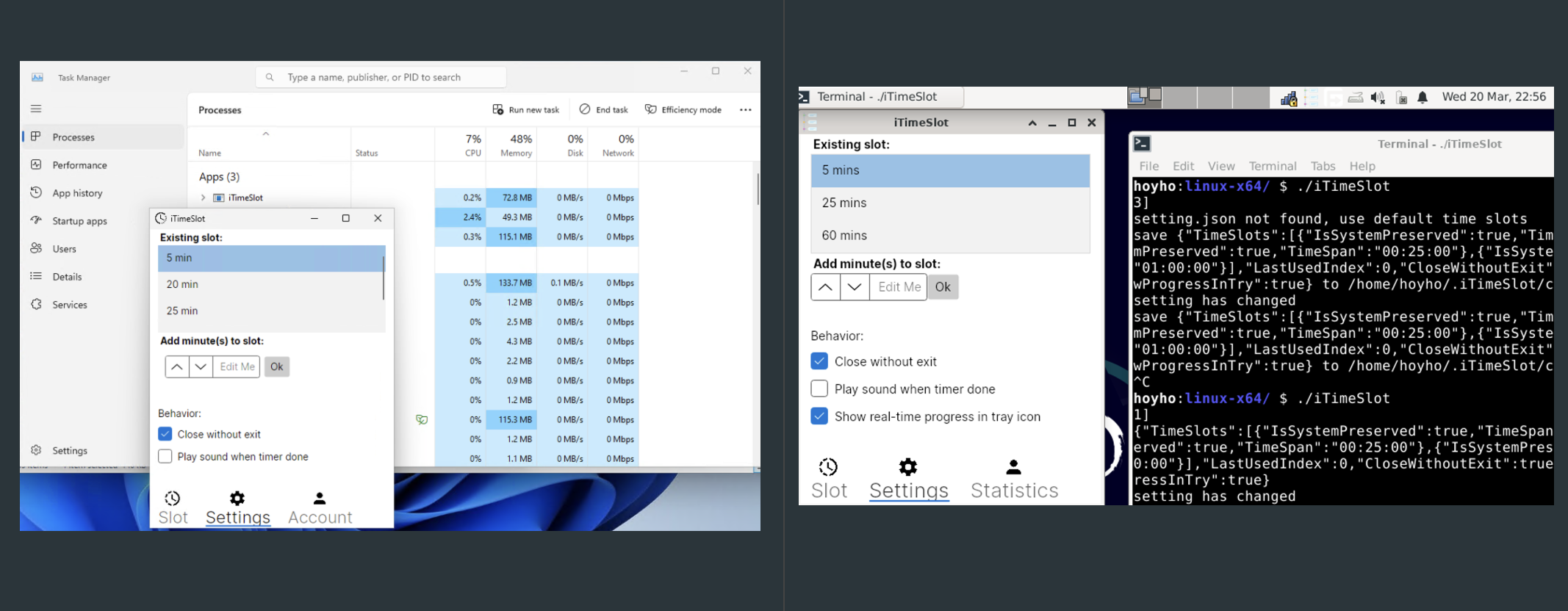
Task: Select 20 min slot in Windows iTimeSlot
Action: click(270, 284)
